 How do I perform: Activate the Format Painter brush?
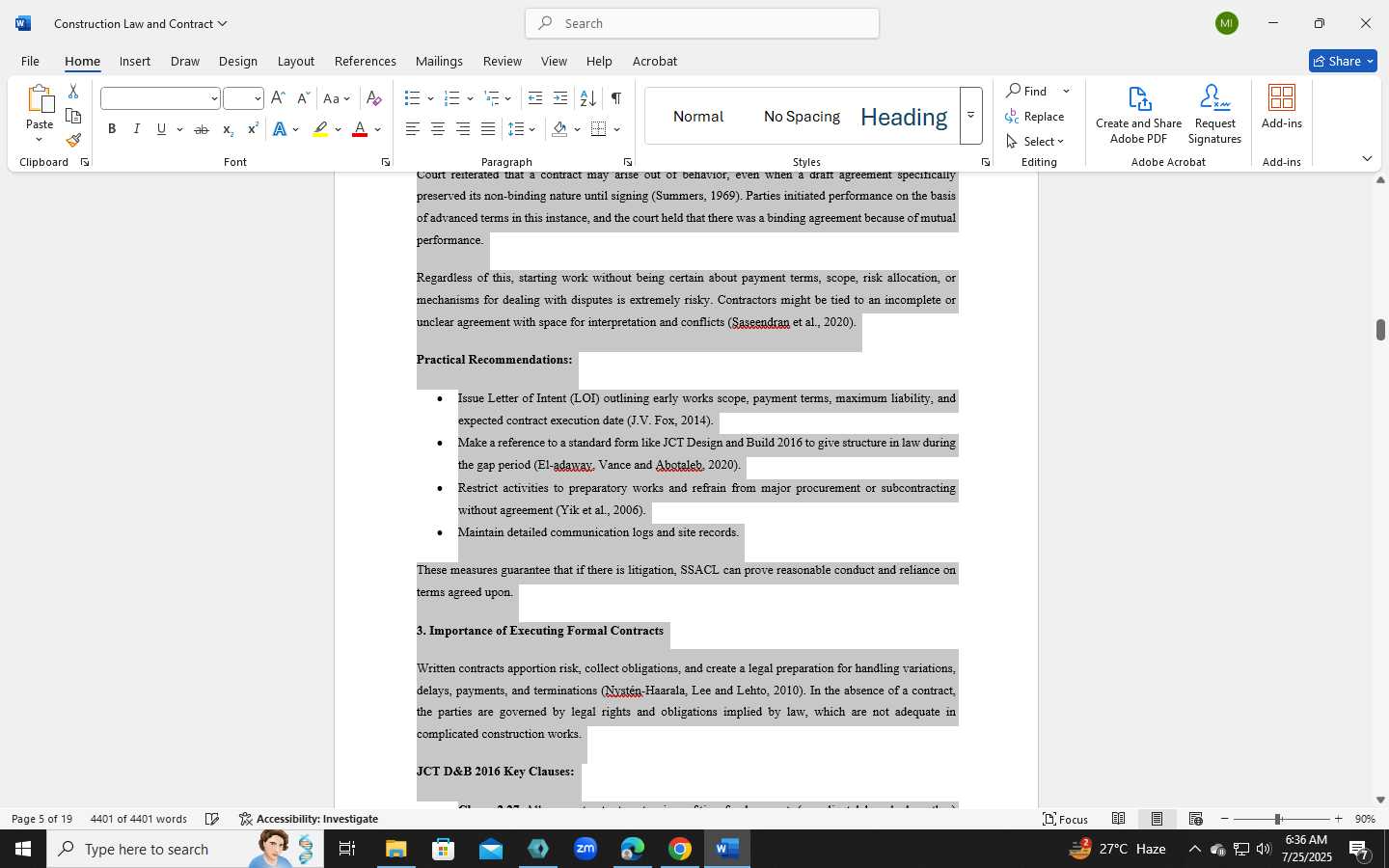tap(73, 140)
